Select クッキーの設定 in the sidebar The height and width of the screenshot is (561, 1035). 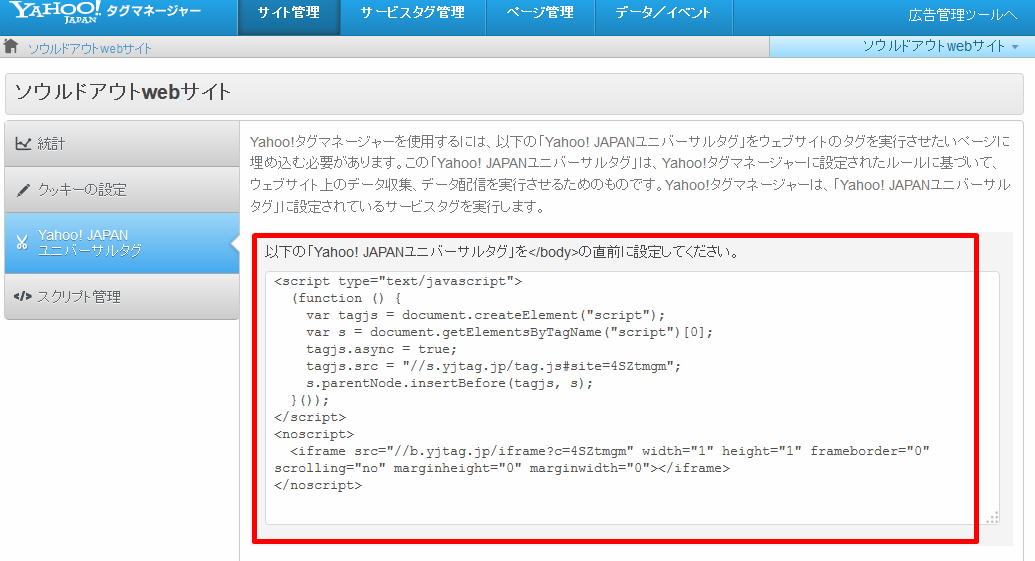[121, 190]
